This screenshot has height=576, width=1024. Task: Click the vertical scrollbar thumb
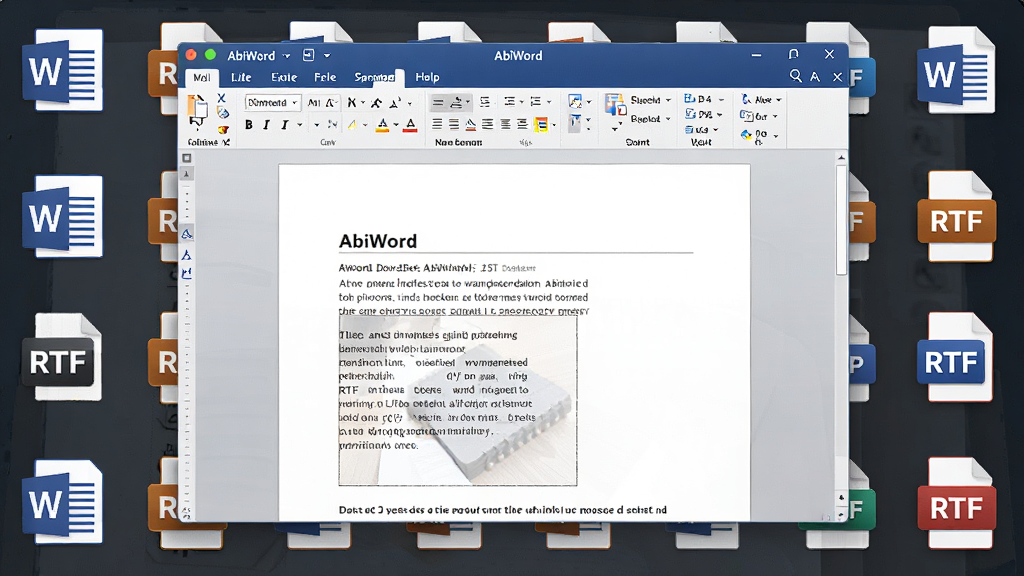tap(841, 219)
